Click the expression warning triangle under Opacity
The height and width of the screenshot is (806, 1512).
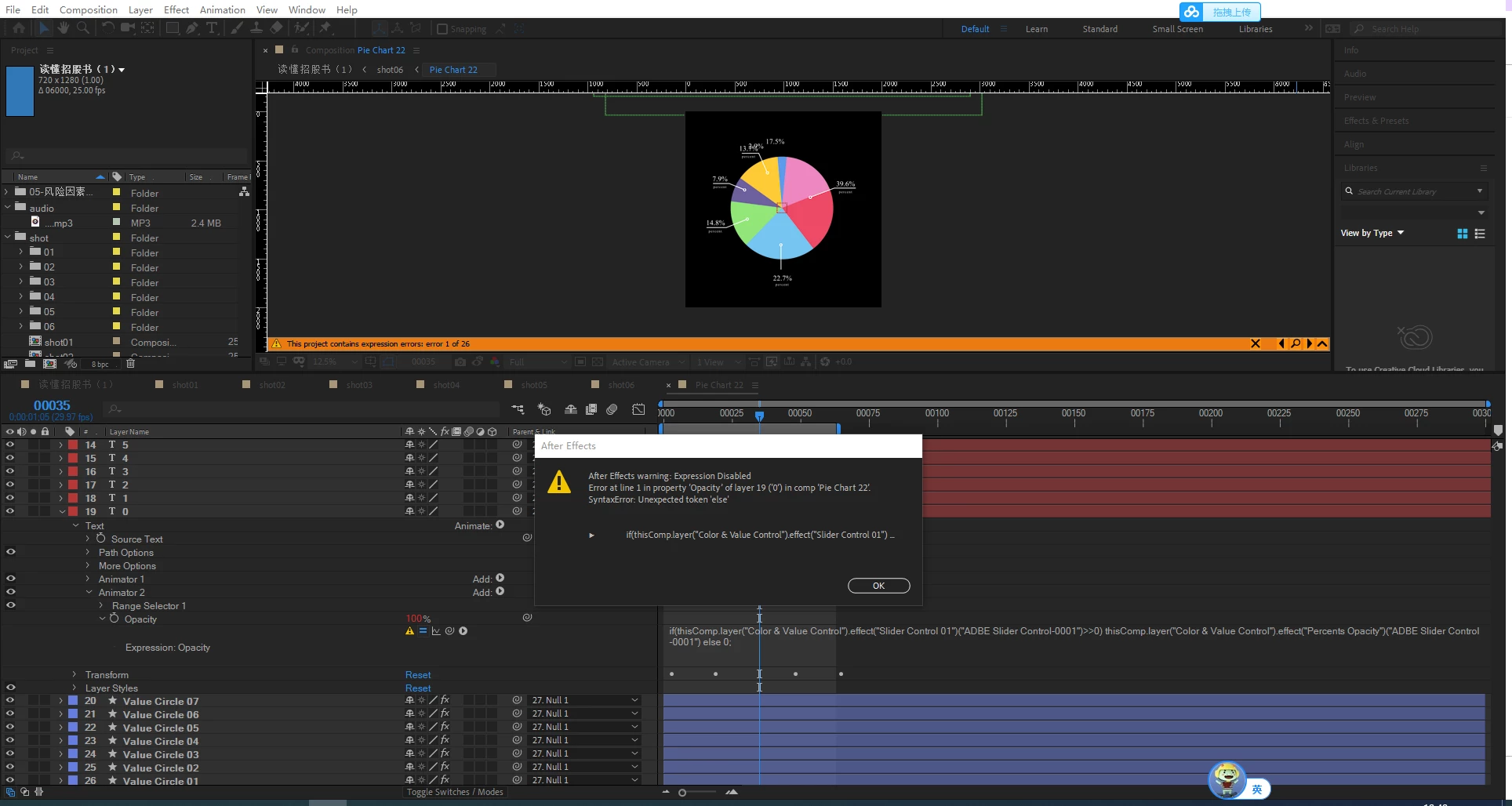pyautogui.click(x=409, y=631)
